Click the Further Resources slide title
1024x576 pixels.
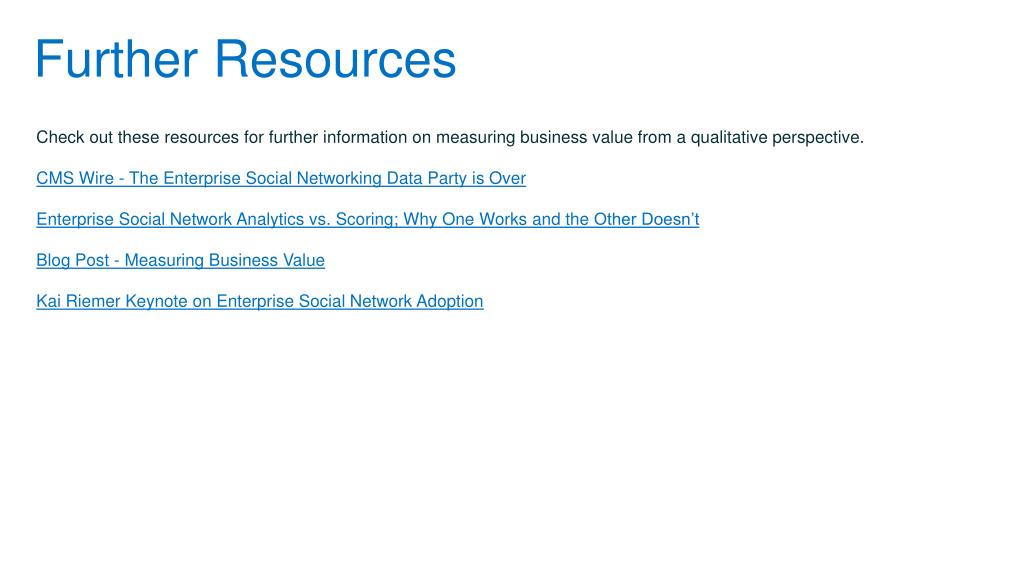[x=246, y=59]
